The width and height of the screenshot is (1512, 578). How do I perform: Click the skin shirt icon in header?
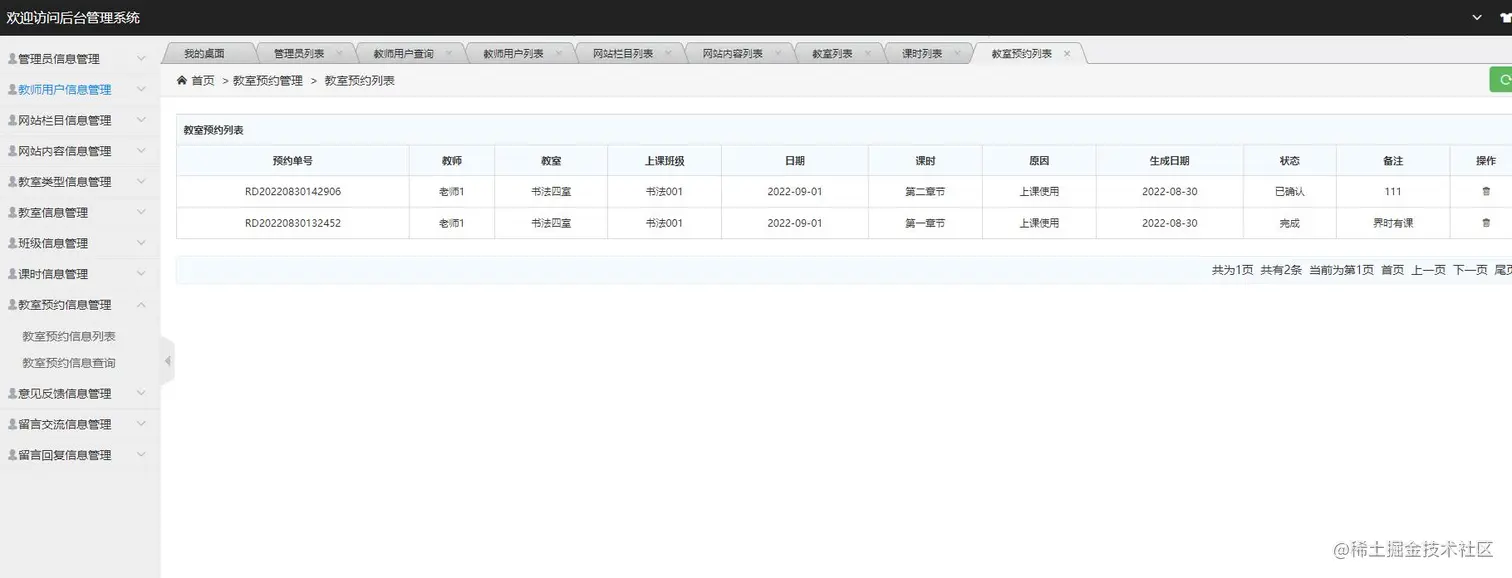tap(1508, 18)
